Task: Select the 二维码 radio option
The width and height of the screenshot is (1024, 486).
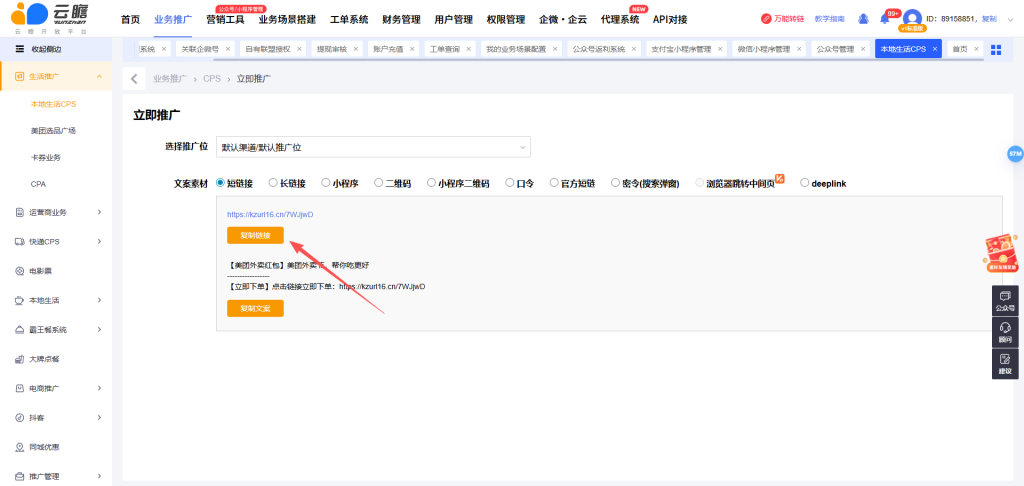Action: 379,183
